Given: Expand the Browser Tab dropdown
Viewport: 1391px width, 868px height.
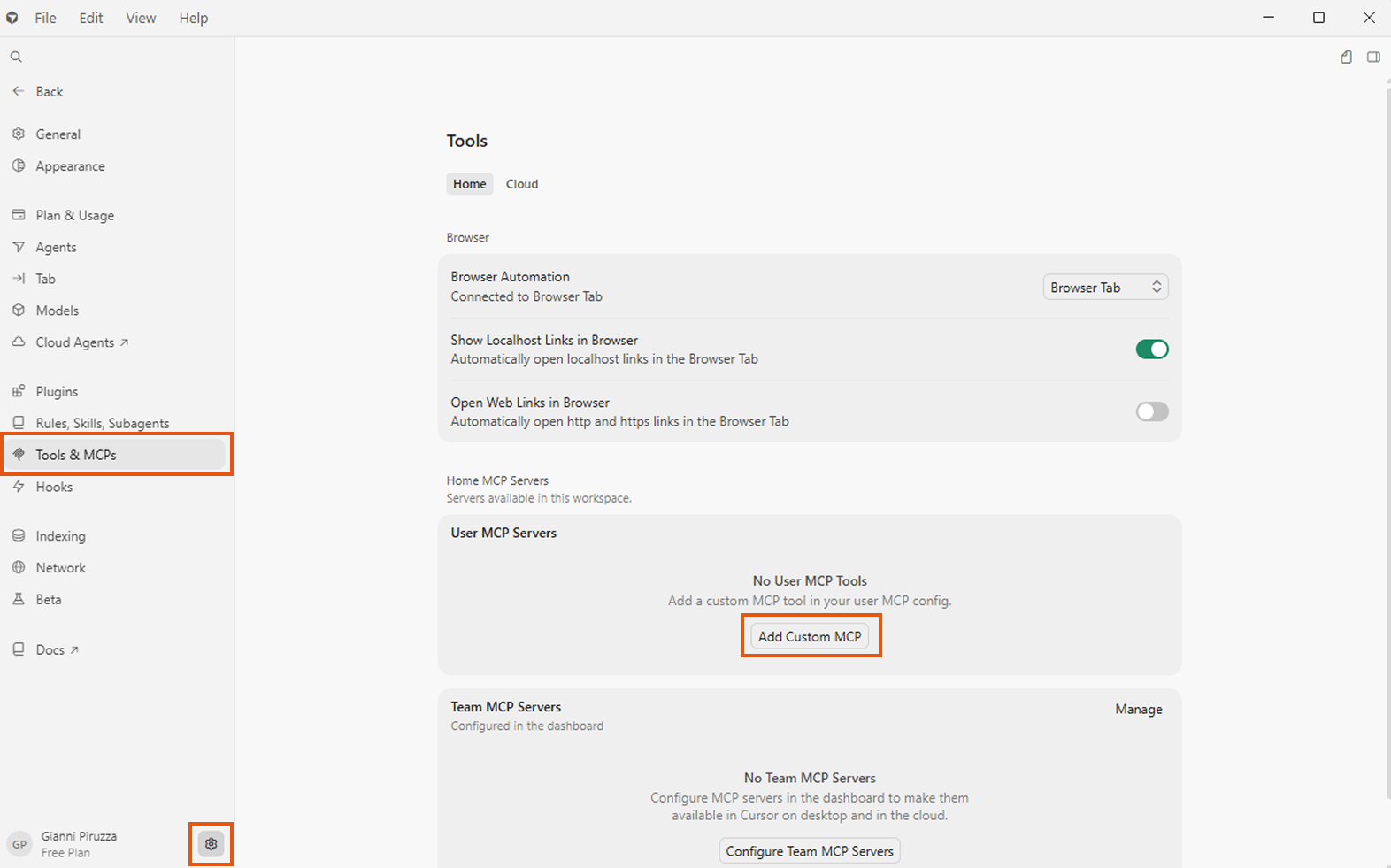Looking at the screenshot, I should (1105, 288).
